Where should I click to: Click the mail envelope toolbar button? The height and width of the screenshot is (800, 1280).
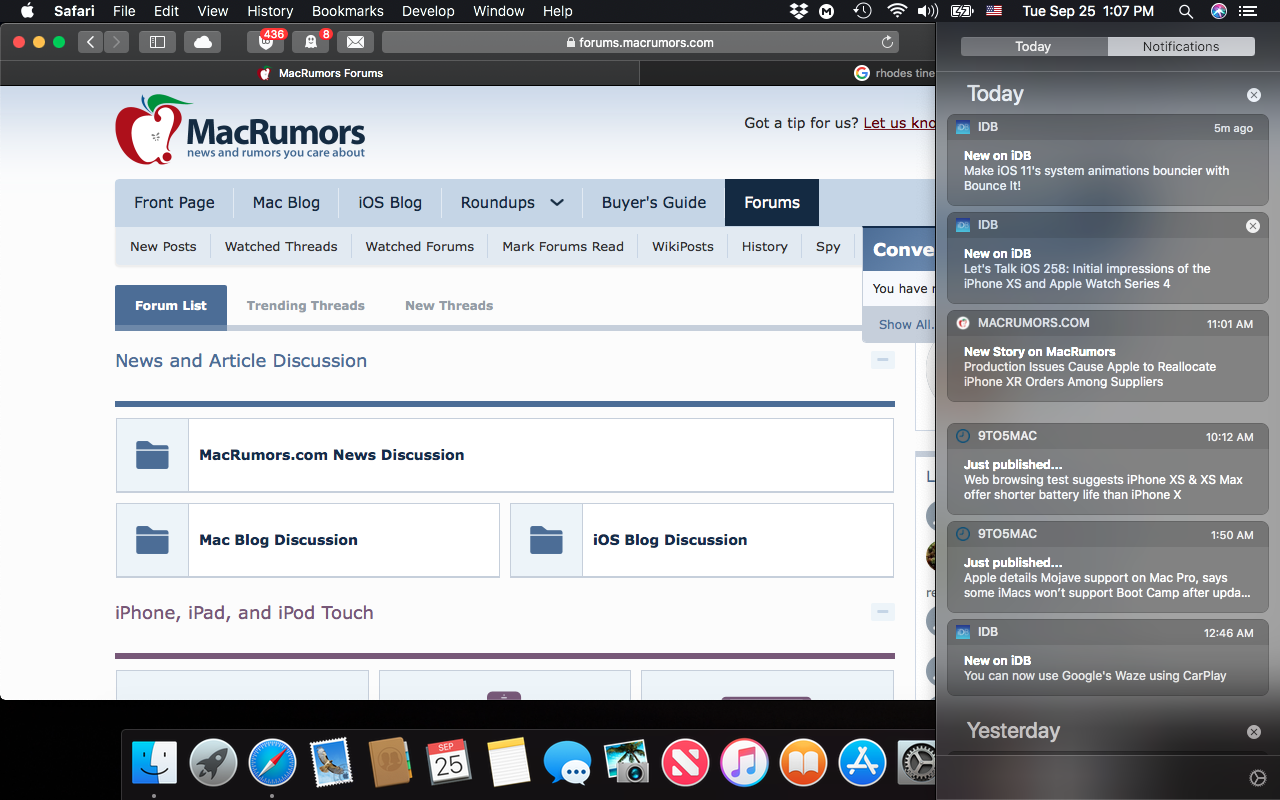[x=355, y=42]
